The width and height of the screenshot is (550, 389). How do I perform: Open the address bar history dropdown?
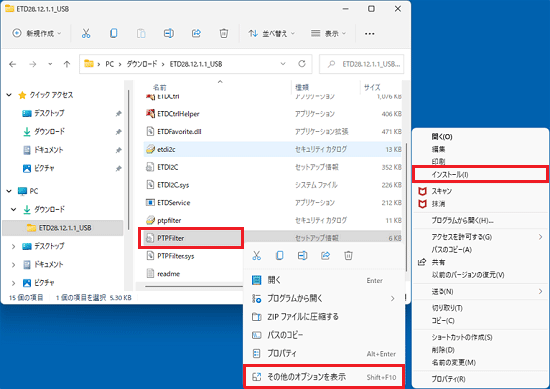point(283,64)
